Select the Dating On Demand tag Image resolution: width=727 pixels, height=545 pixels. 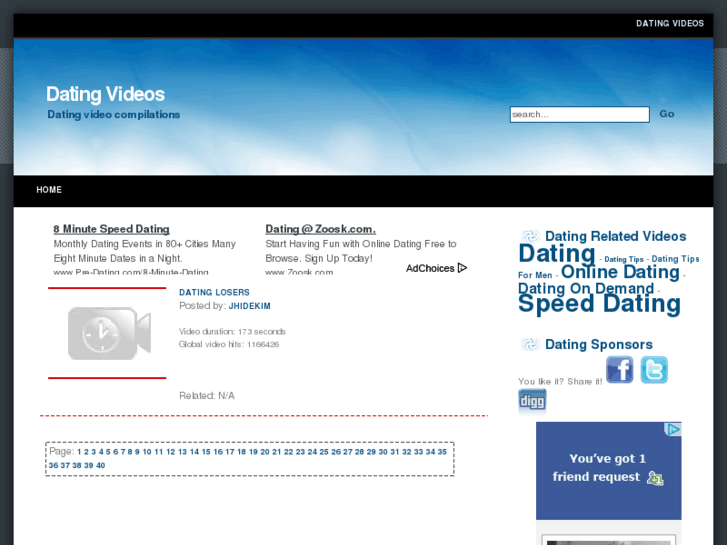click(586, 289)
